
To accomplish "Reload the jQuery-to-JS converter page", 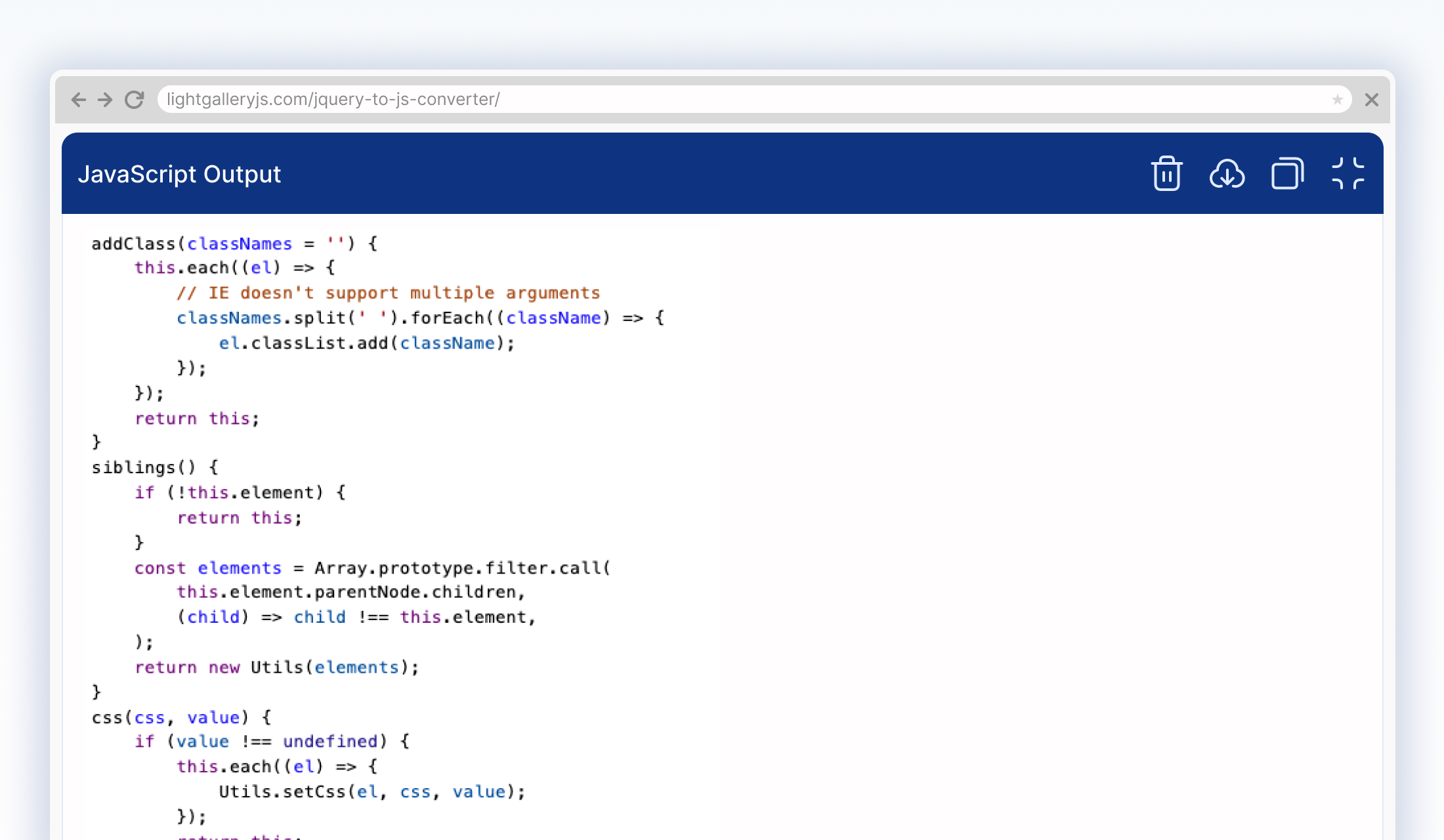I will 134,100.
